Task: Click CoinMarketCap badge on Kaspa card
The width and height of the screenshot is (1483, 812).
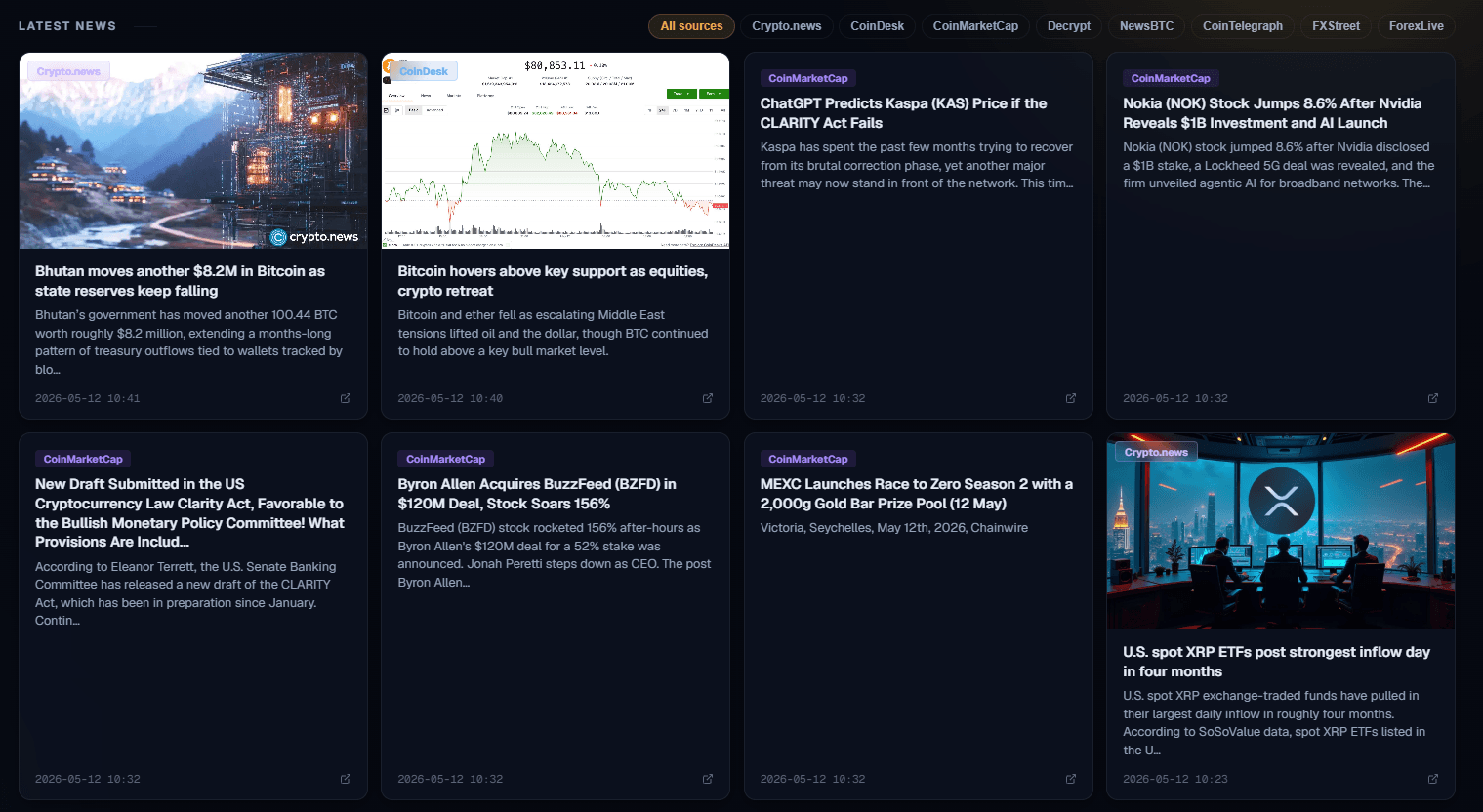Action: pyautogui.click(x=808, y=78)
